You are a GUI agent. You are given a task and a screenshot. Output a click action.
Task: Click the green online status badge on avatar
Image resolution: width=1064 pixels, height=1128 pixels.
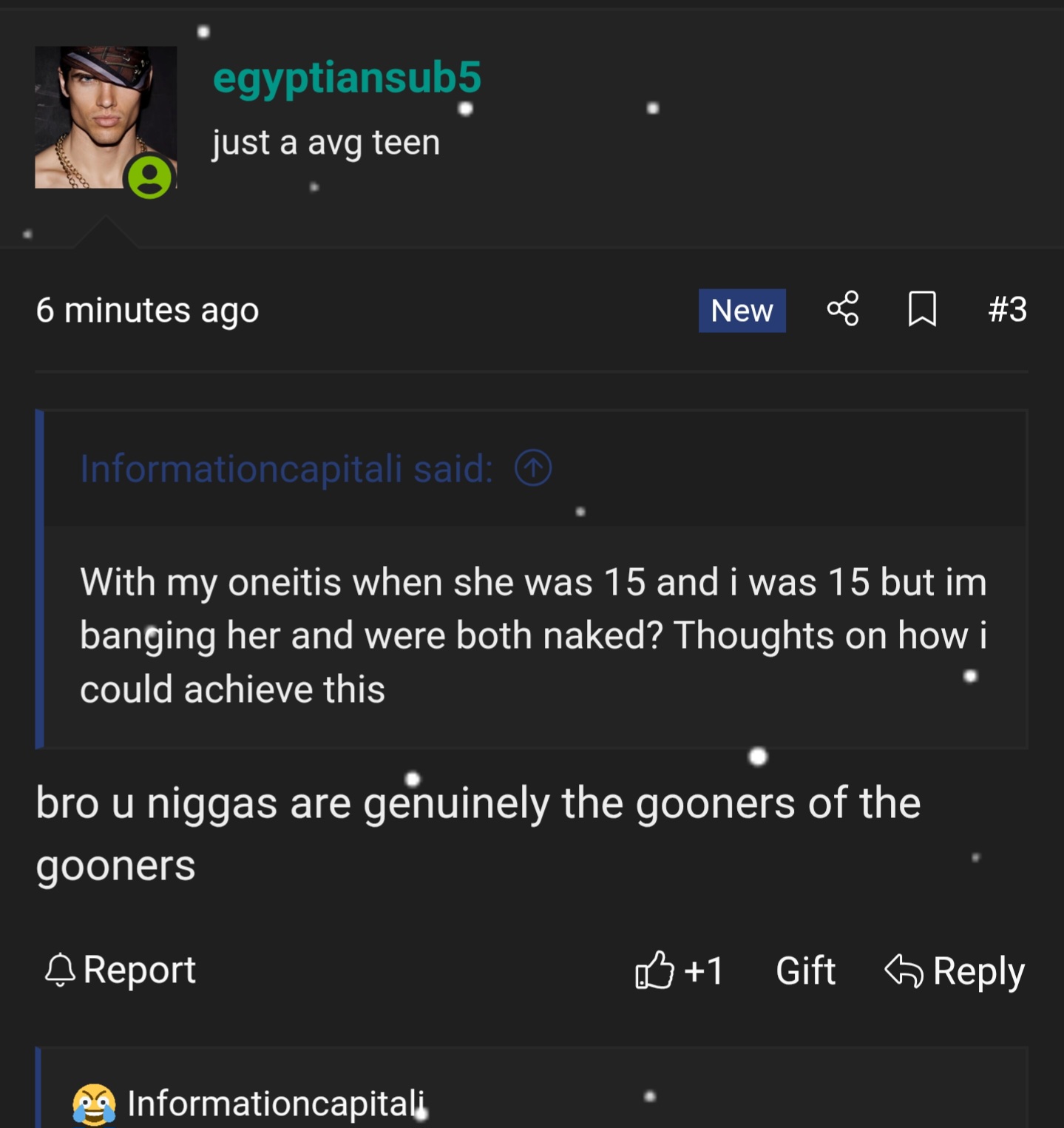150,177
